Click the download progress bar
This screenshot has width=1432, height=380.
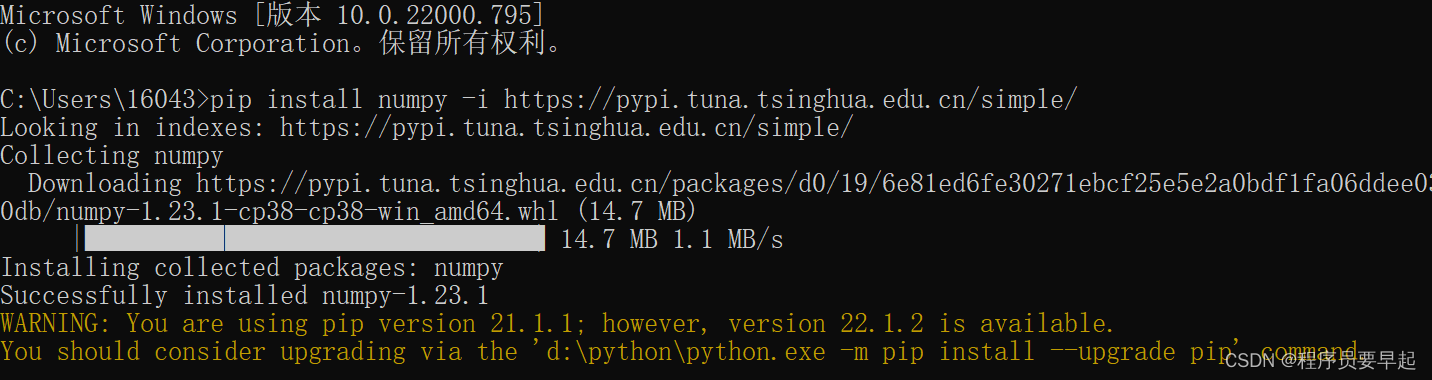tap(314, 238)
